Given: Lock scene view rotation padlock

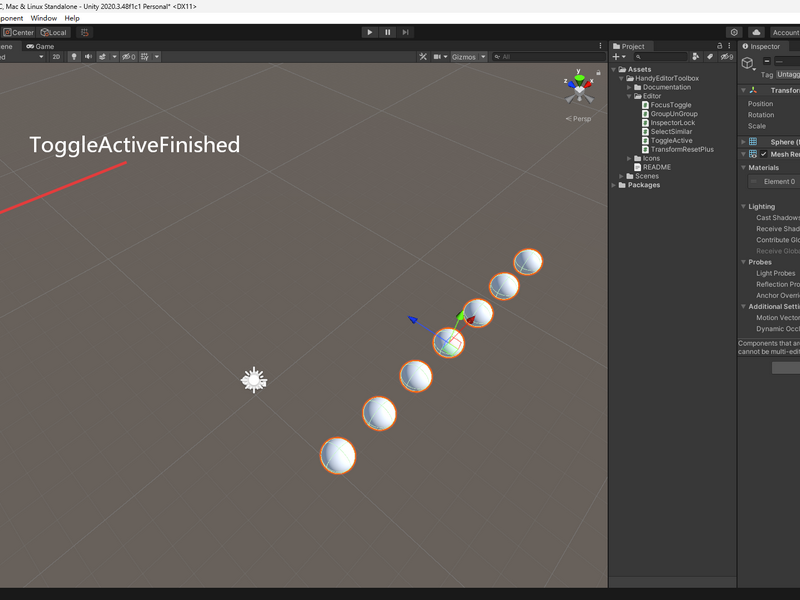Looking at the screenshot, I should 598,73.
